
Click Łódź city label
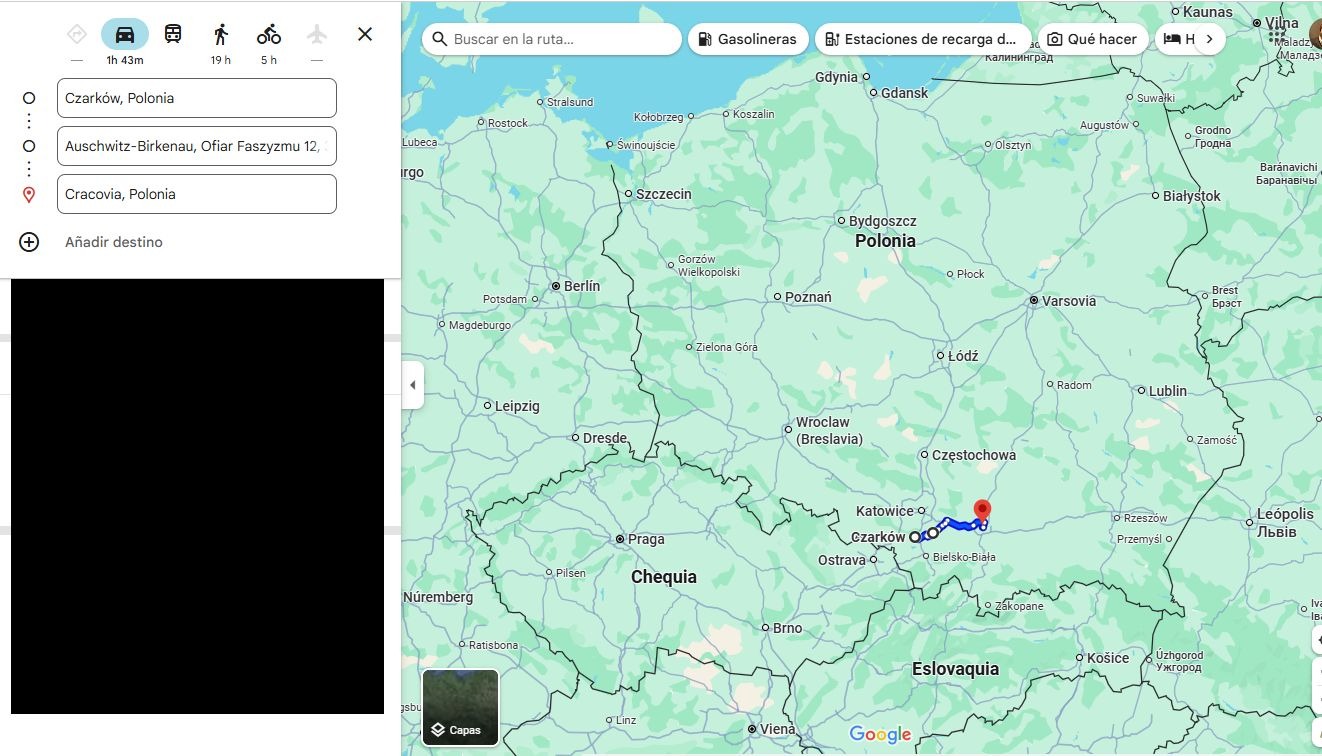963,356
